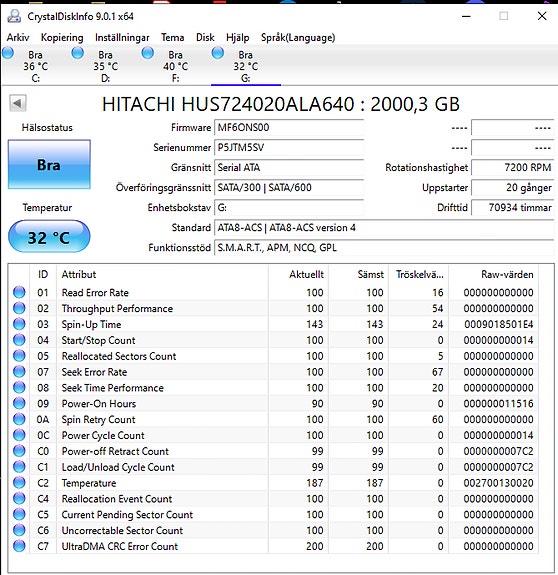
Task: Click status orb of Load/Unload Cycle Count row
Action: click(x=19, y=467)
